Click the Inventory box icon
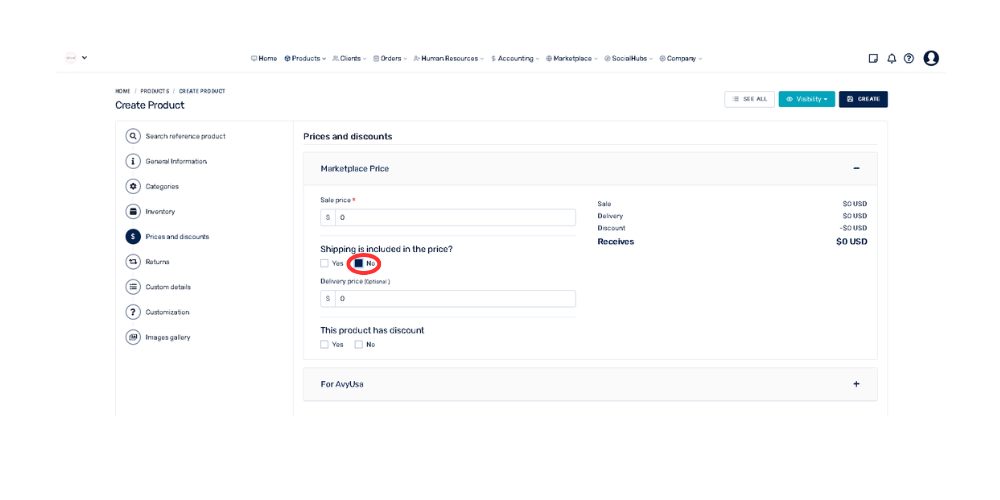This screenshot has width=1000, height=500. pyautogui.click(x=133, y=211)
